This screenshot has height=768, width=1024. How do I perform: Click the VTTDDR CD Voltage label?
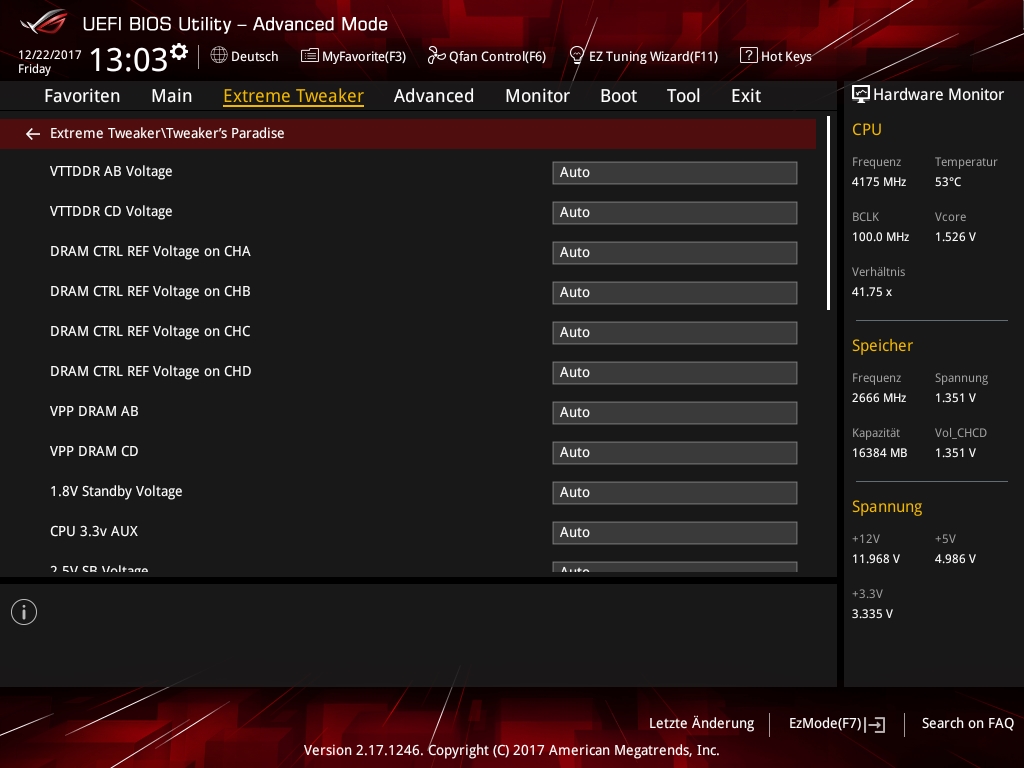pos(111,212)
